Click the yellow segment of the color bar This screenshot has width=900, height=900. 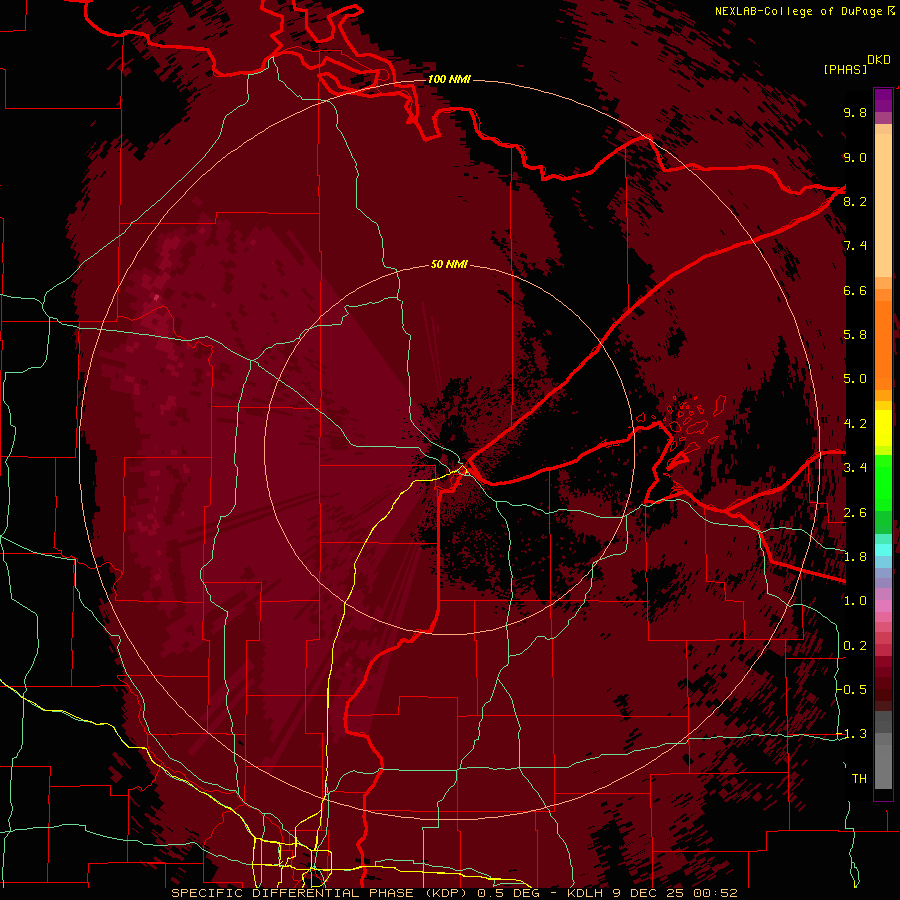click(883, 428)
